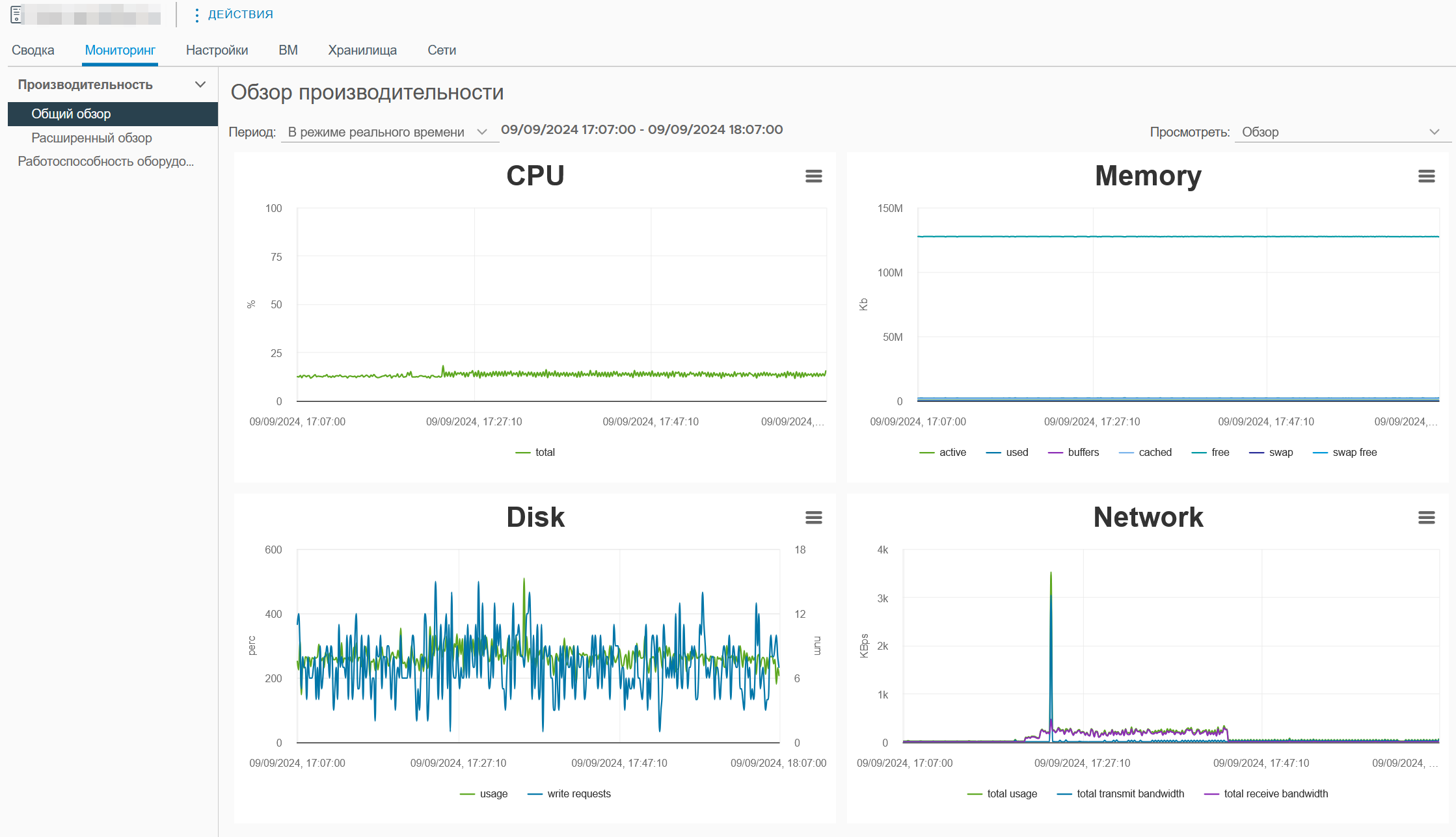The height and width of the screenshot is (837, 1456).
Task: Click the Обзор производительности heading
Action: click(x=367, y=92)
